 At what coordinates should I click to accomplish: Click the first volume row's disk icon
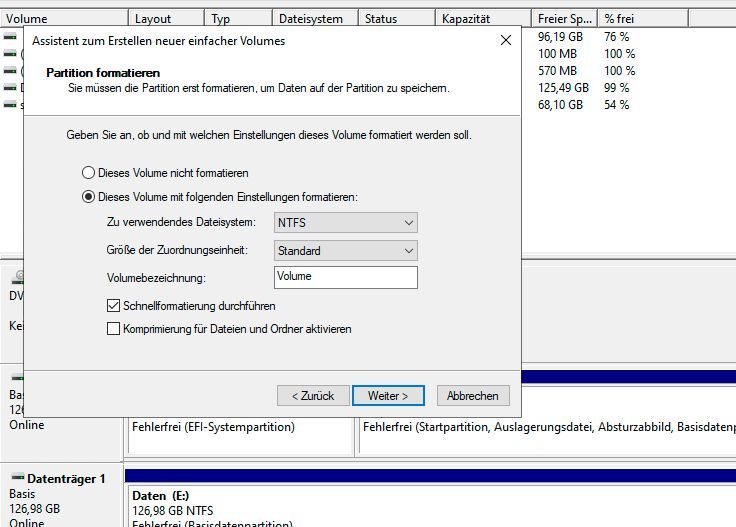pos(10,36)
